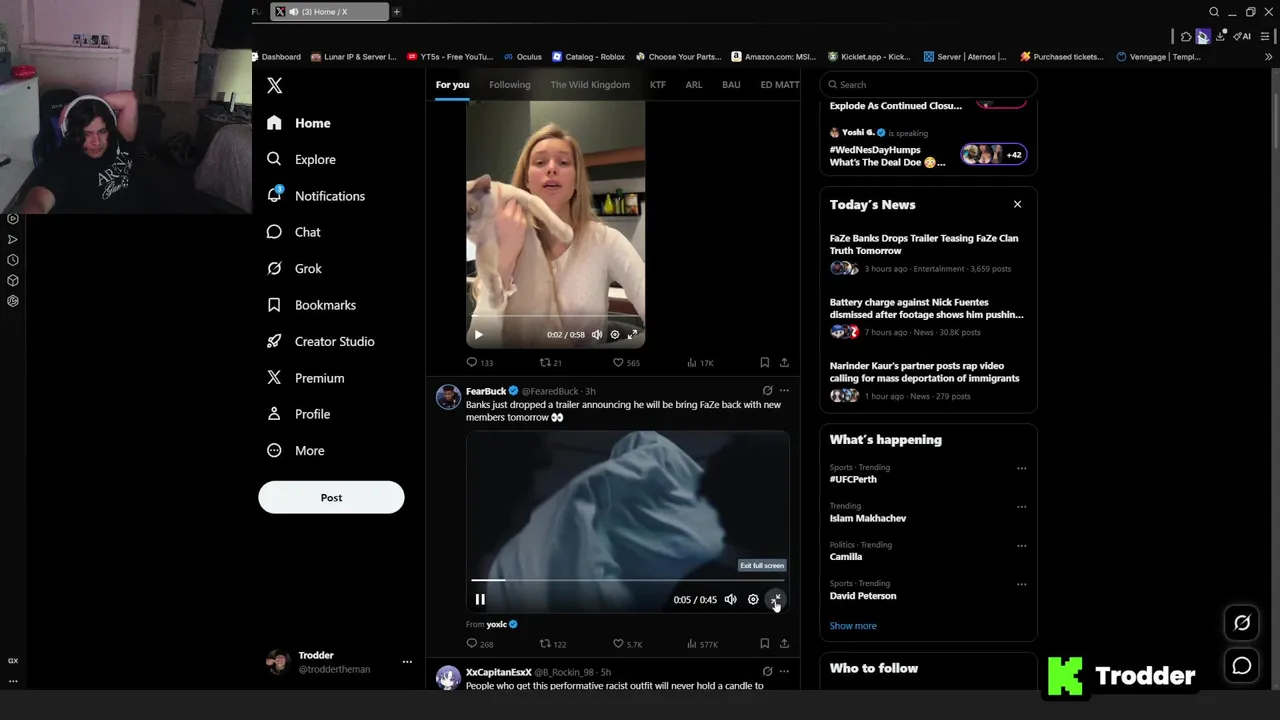Mute the cat video volume icon
Screen dimensions: 1280x720
point(597,335)
